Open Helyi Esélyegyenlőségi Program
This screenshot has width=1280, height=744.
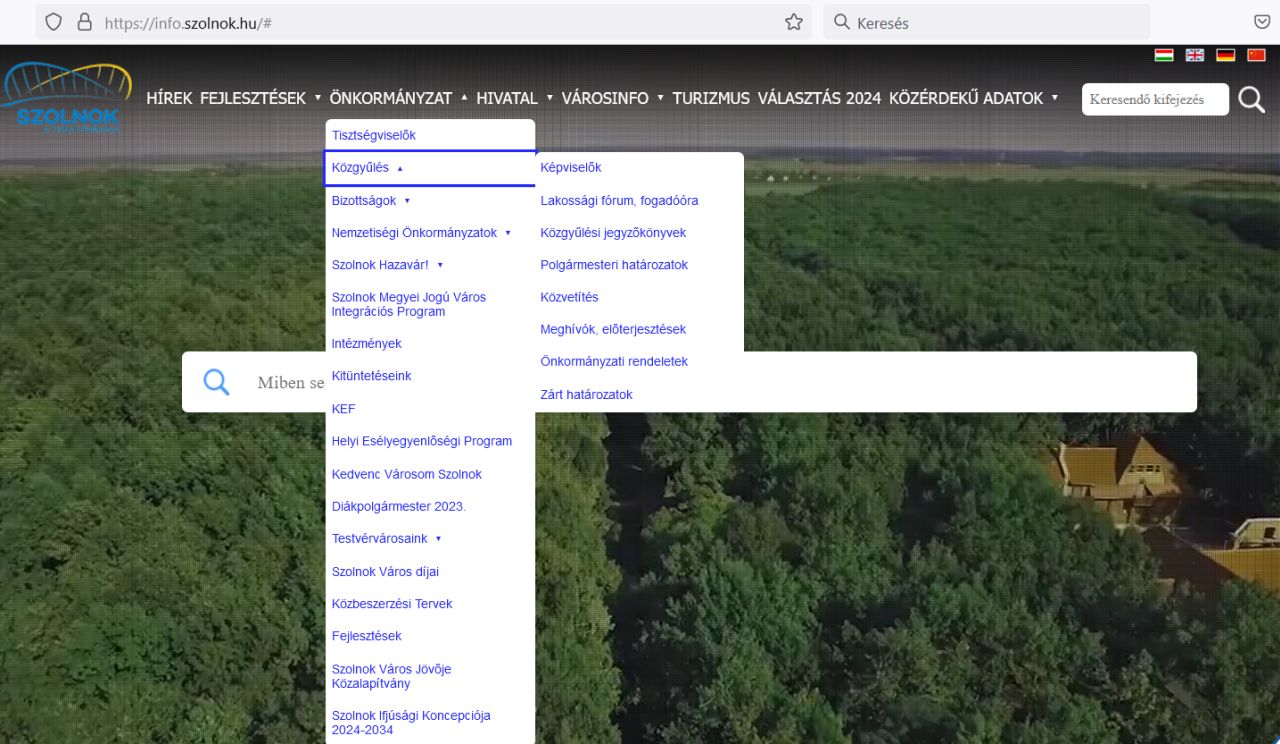pyautogui.click(x=421, y=441)
